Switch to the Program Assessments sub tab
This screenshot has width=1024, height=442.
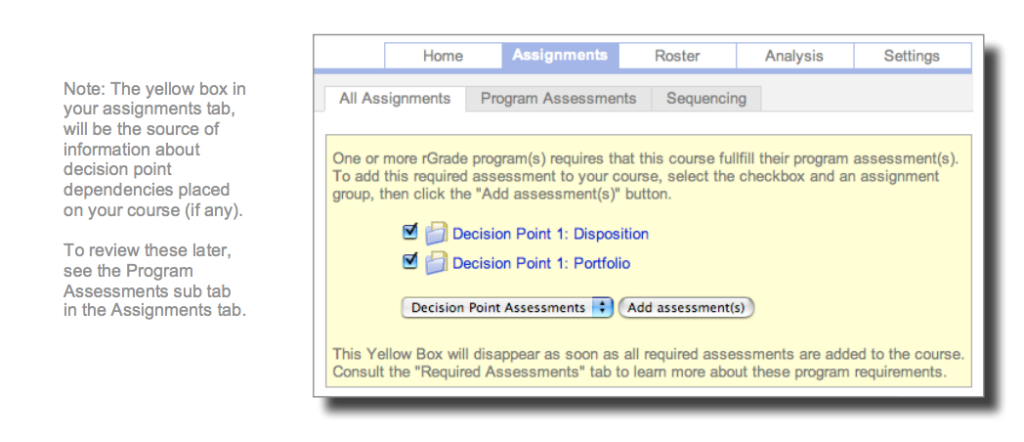coord(558,98)
